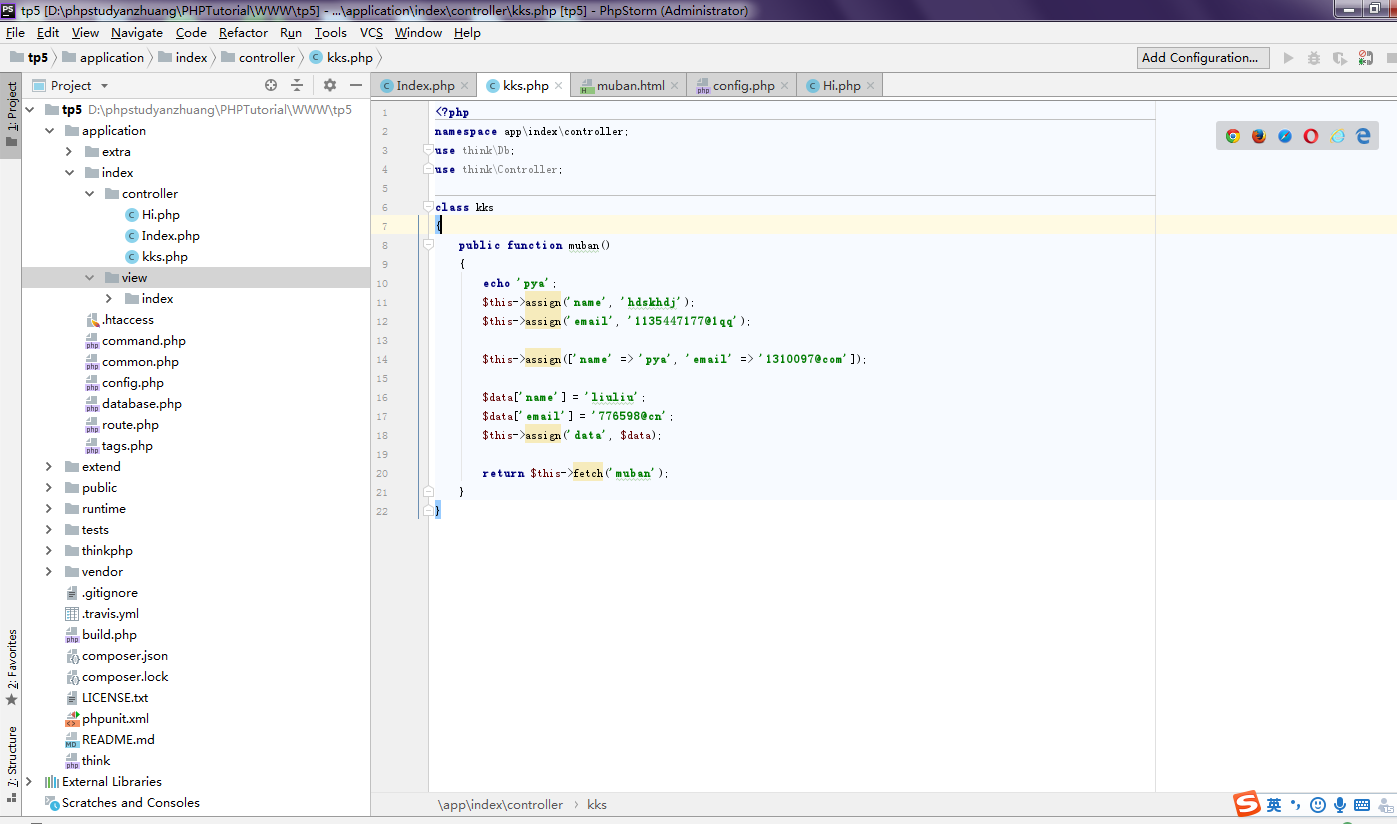Open in Chrome browser icon
The image size is (1397, 824).
(1233, 136)
